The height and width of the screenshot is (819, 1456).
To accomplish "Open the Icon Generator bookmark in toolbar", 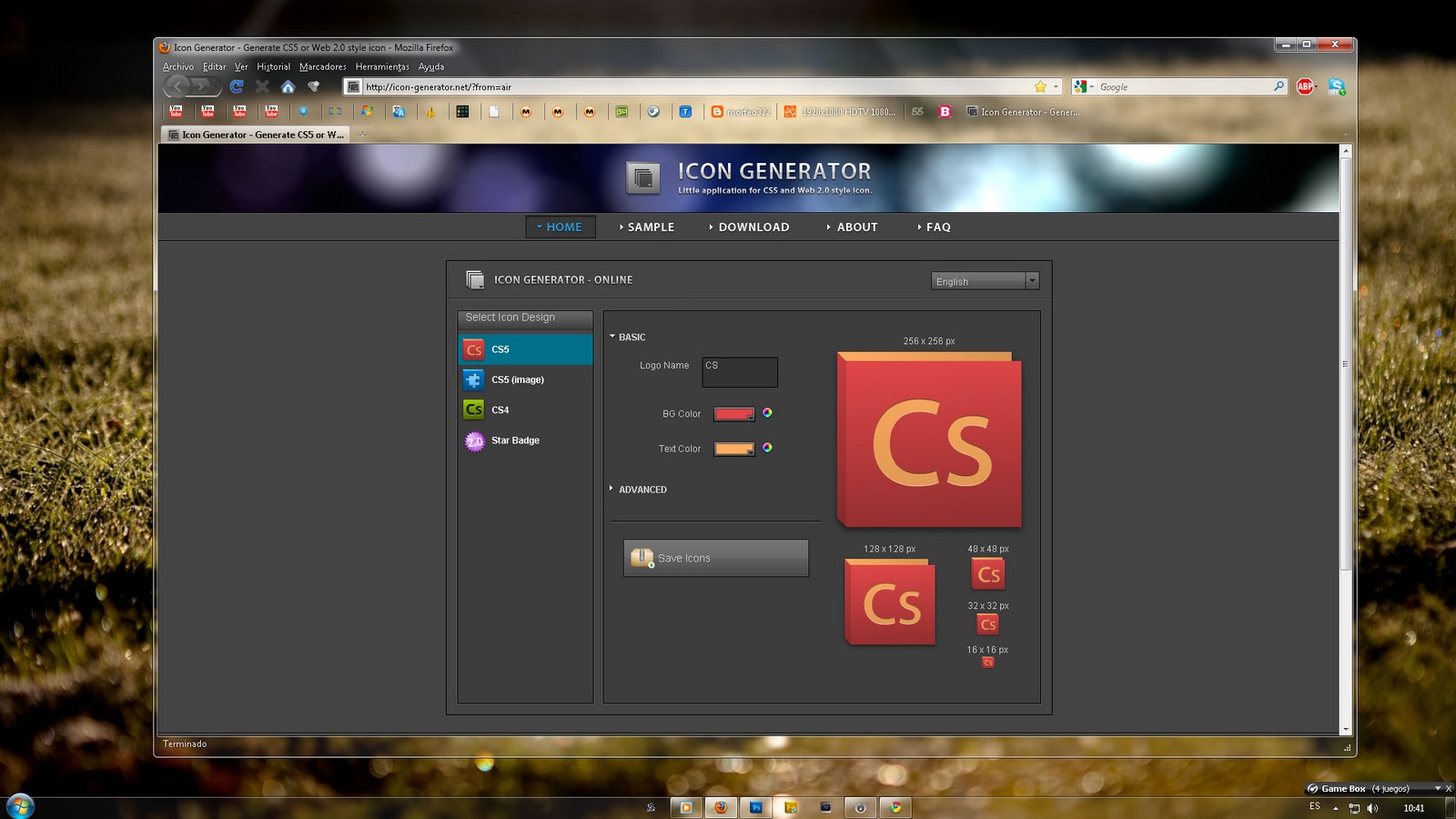I will pyautogui.click(x=1023, y=112).
